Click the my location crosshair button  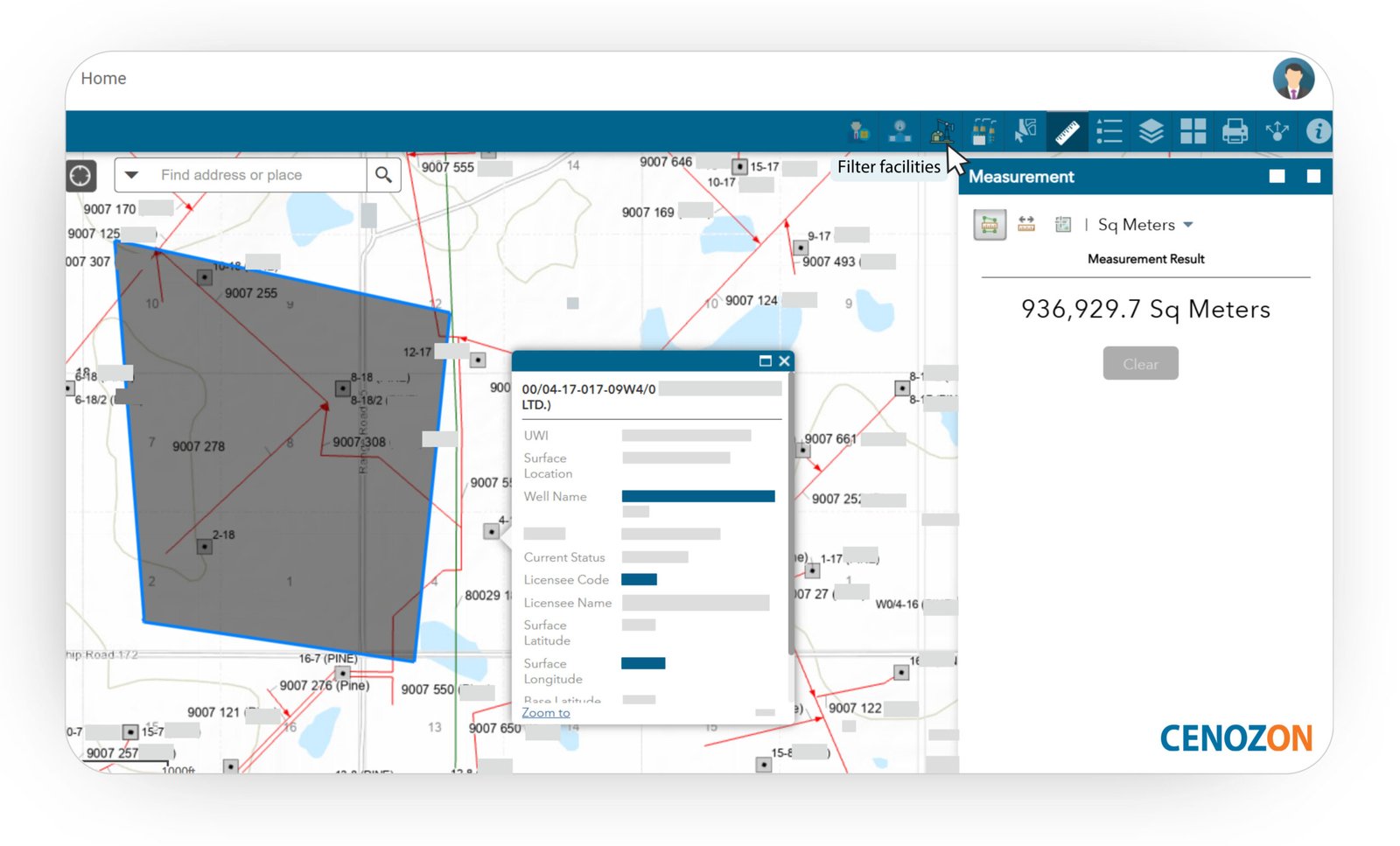pos(80,176)
